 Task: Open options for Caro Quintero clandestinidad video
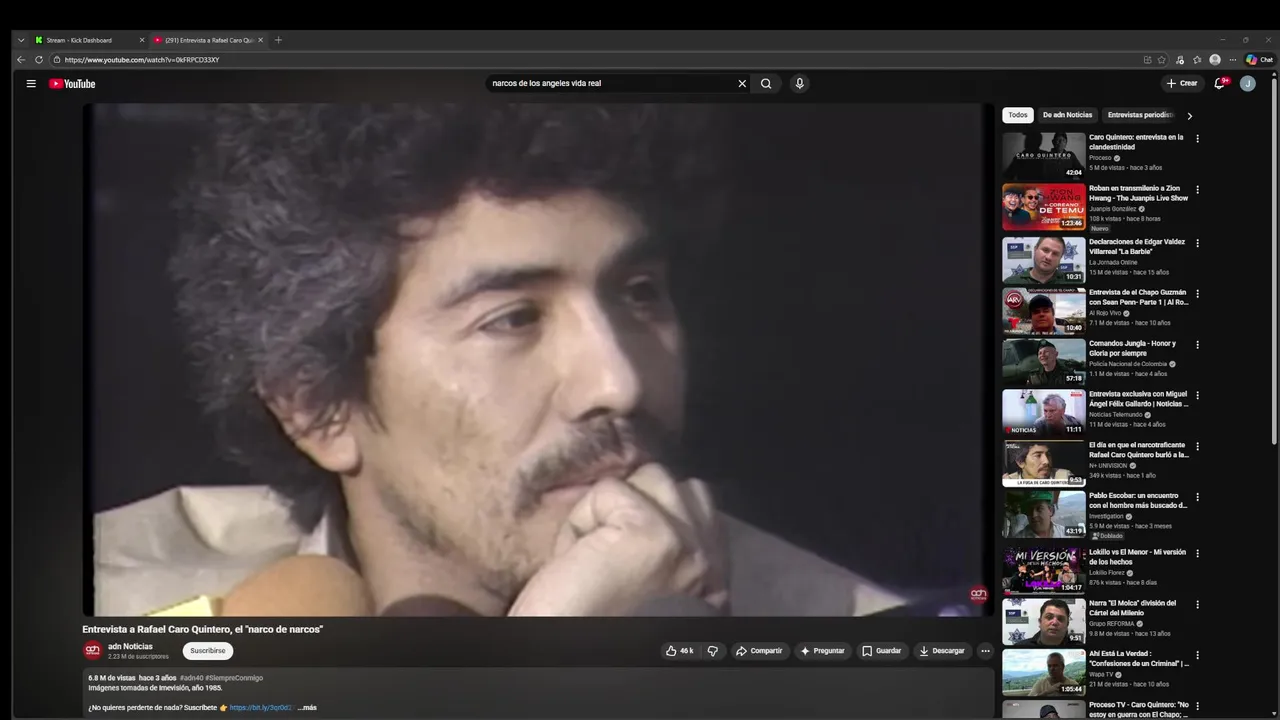coord(1197,139)
